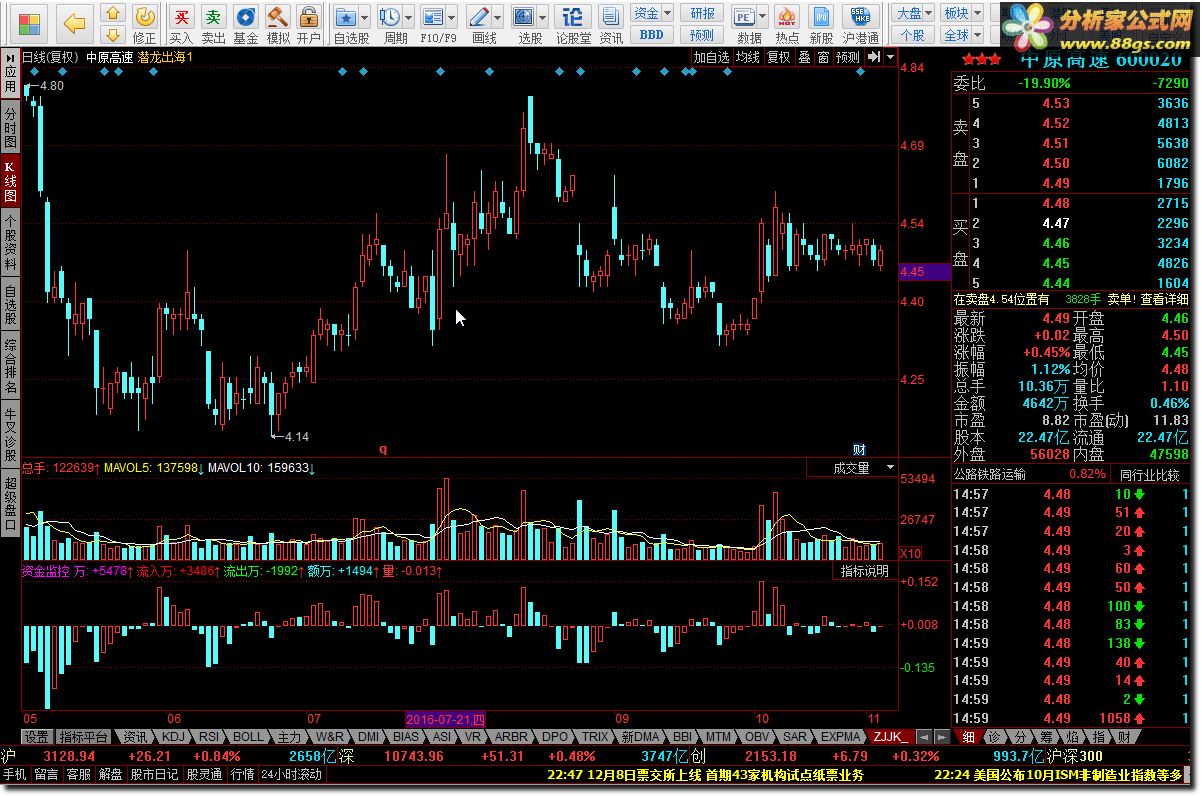Toggle 窗 multi-window mode
Viewport: 1202px width, 796px height.
coord(823,58)
